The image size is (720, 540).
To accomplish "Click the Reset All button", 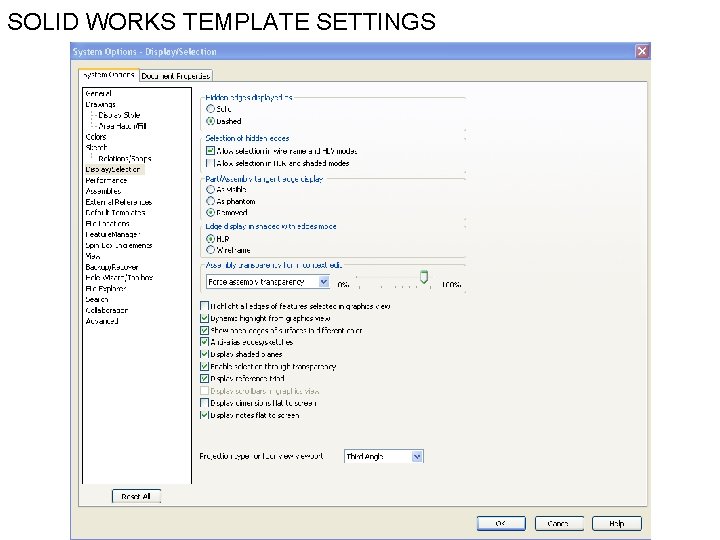I will pyautogui.click(x=136, y=496).
